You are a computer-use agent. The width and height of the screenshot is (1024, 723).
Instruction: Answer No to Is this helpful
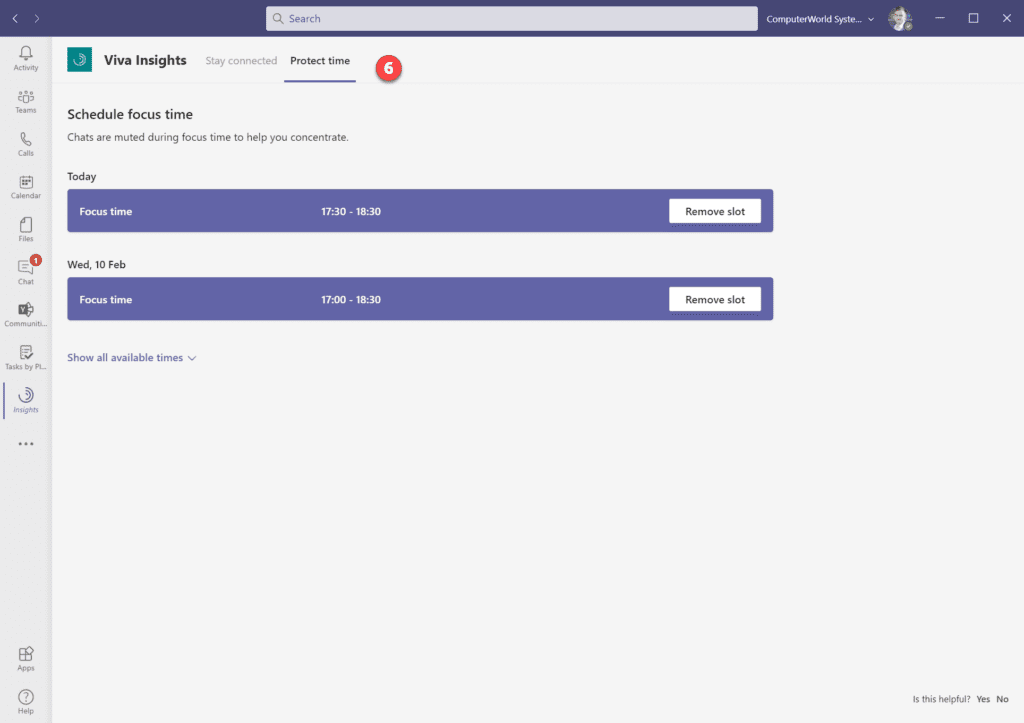(1002, 699)
